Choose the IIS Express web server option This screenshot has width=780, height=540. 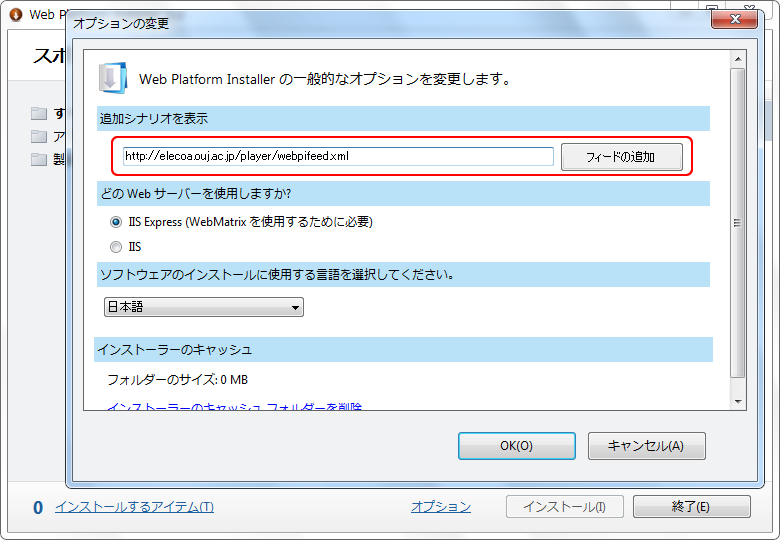tap(116, 222)
